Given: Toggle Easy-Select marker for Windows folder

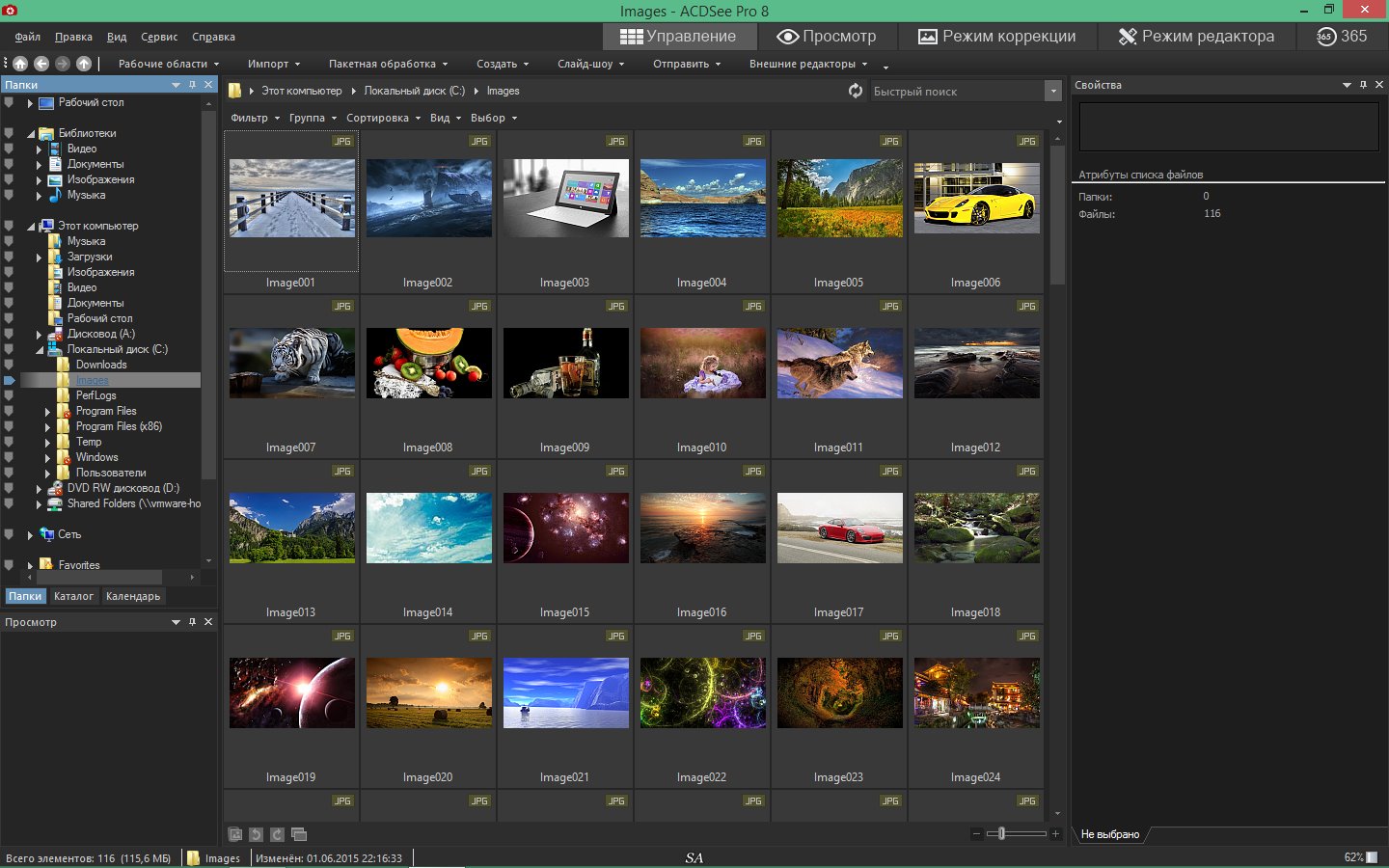Looking at the screenshot, I should (x=9, y=457).
